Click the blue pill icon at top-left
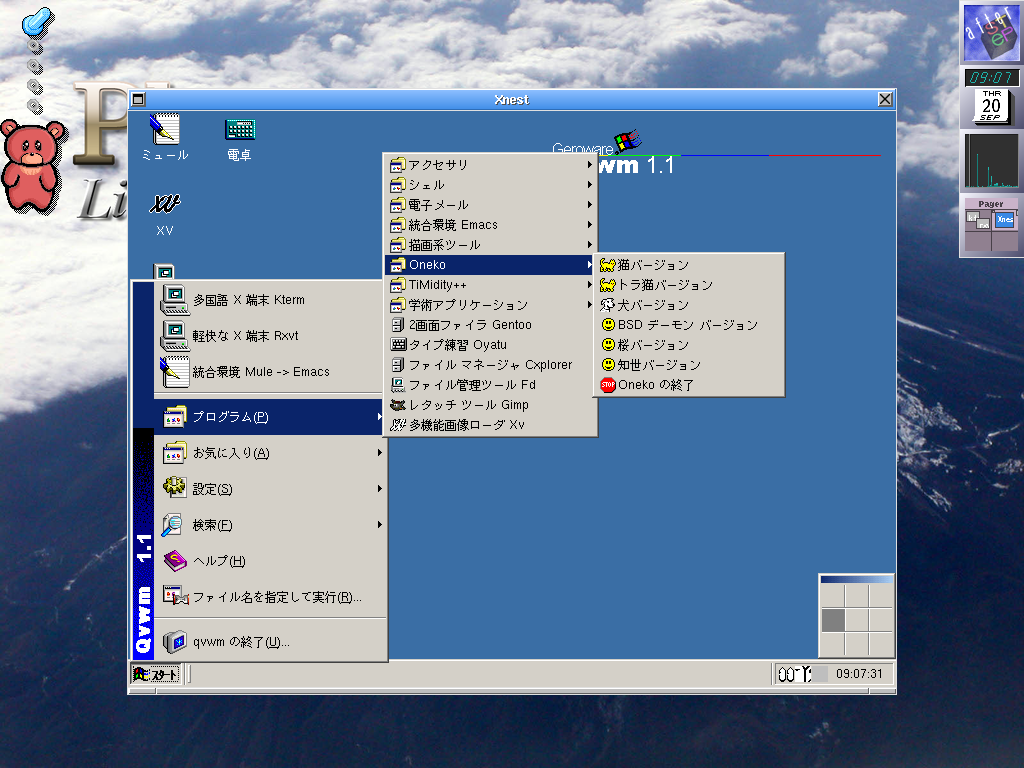 (x=38, y=22)
